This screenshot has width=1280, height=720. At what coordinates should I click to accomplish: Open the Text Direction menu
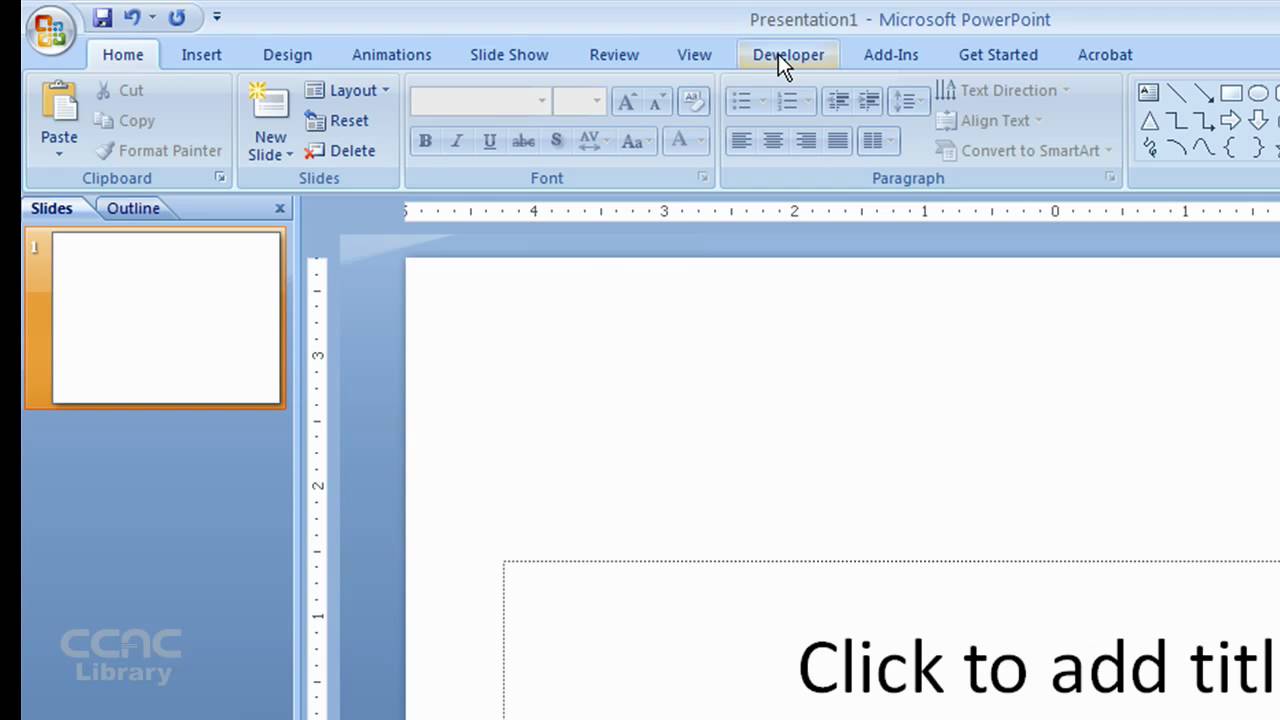click(x=1003, y=90)
